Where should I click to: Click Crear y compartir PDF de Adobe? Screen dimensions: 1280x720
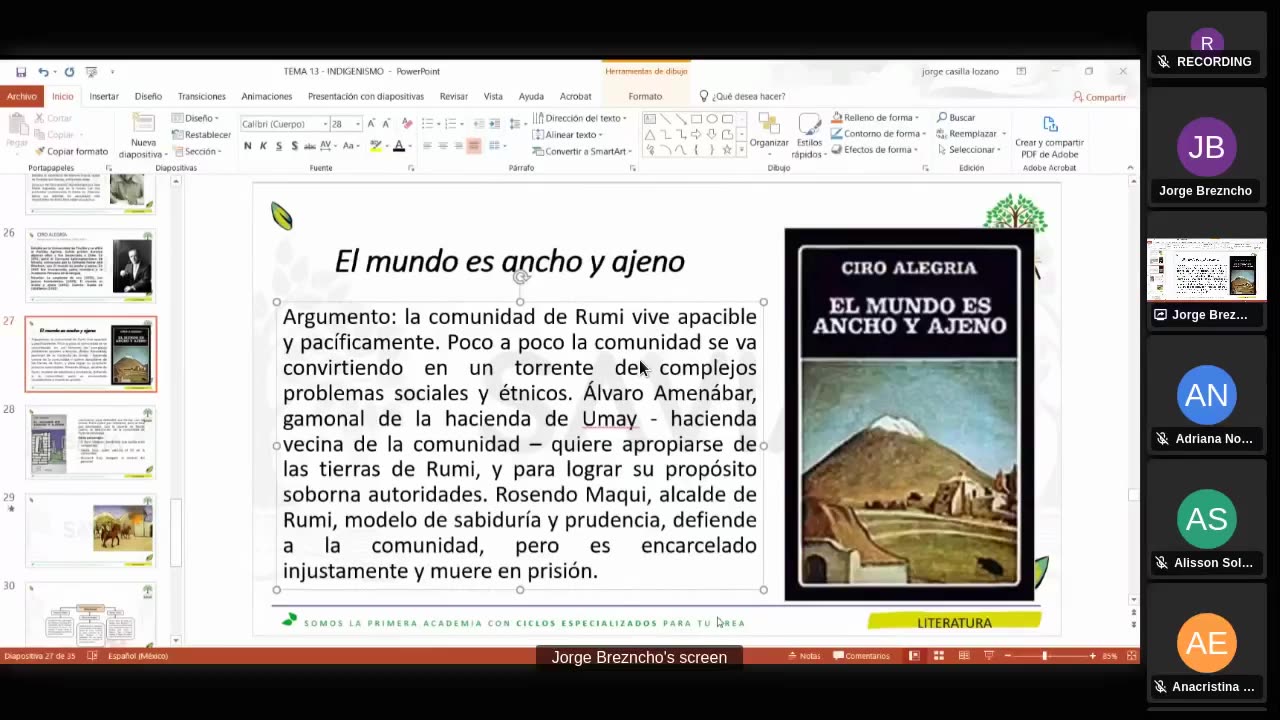1049,137
